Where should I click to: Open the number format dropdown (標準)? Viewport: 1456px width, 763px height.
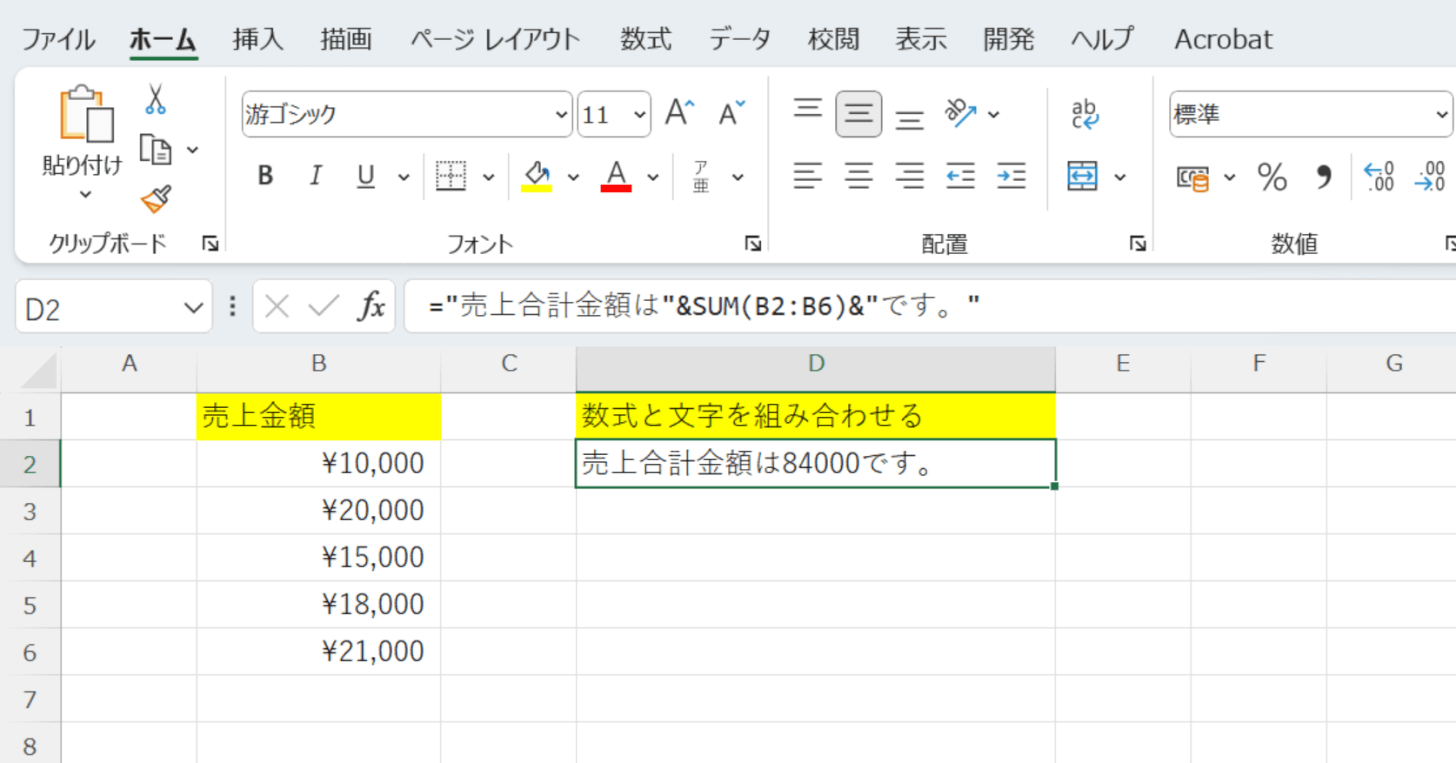coord(1442,115)
